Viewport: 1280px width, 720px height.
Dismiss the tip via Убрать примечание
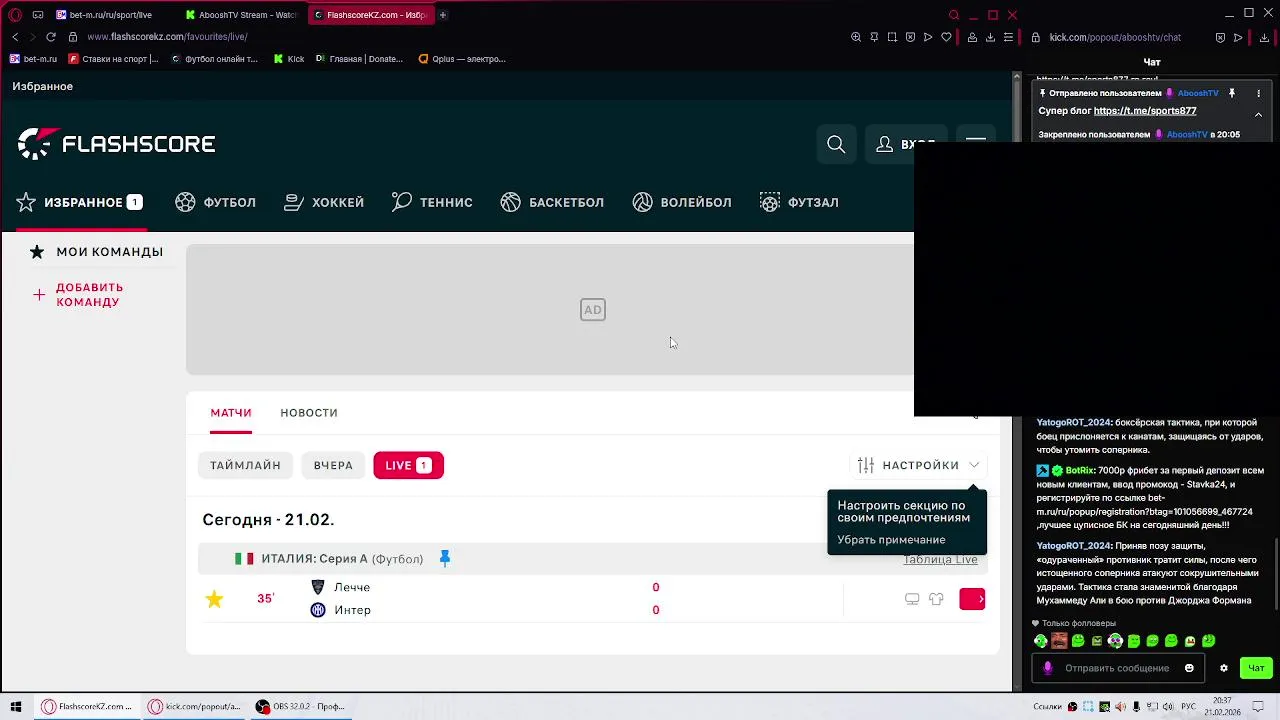[891, 540]
